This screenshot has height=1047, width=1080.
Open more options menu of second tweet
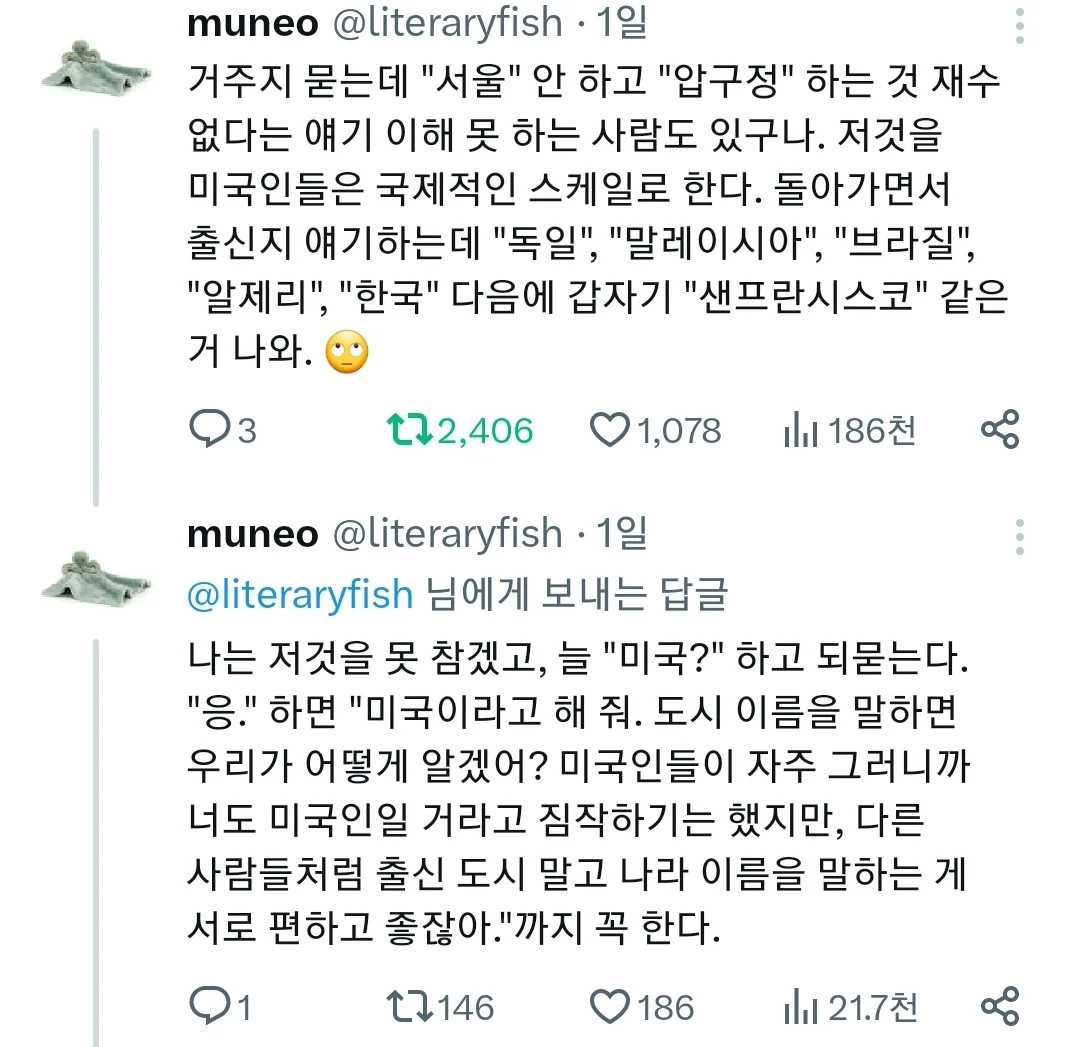(x=1019, y=537)
